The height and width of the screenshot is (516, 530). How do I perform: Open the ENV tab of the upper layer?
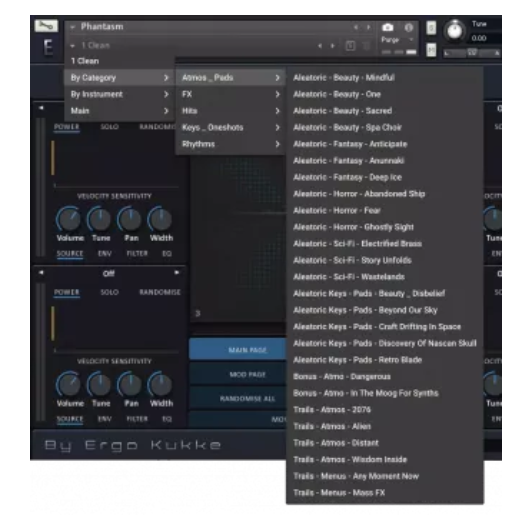105,253
